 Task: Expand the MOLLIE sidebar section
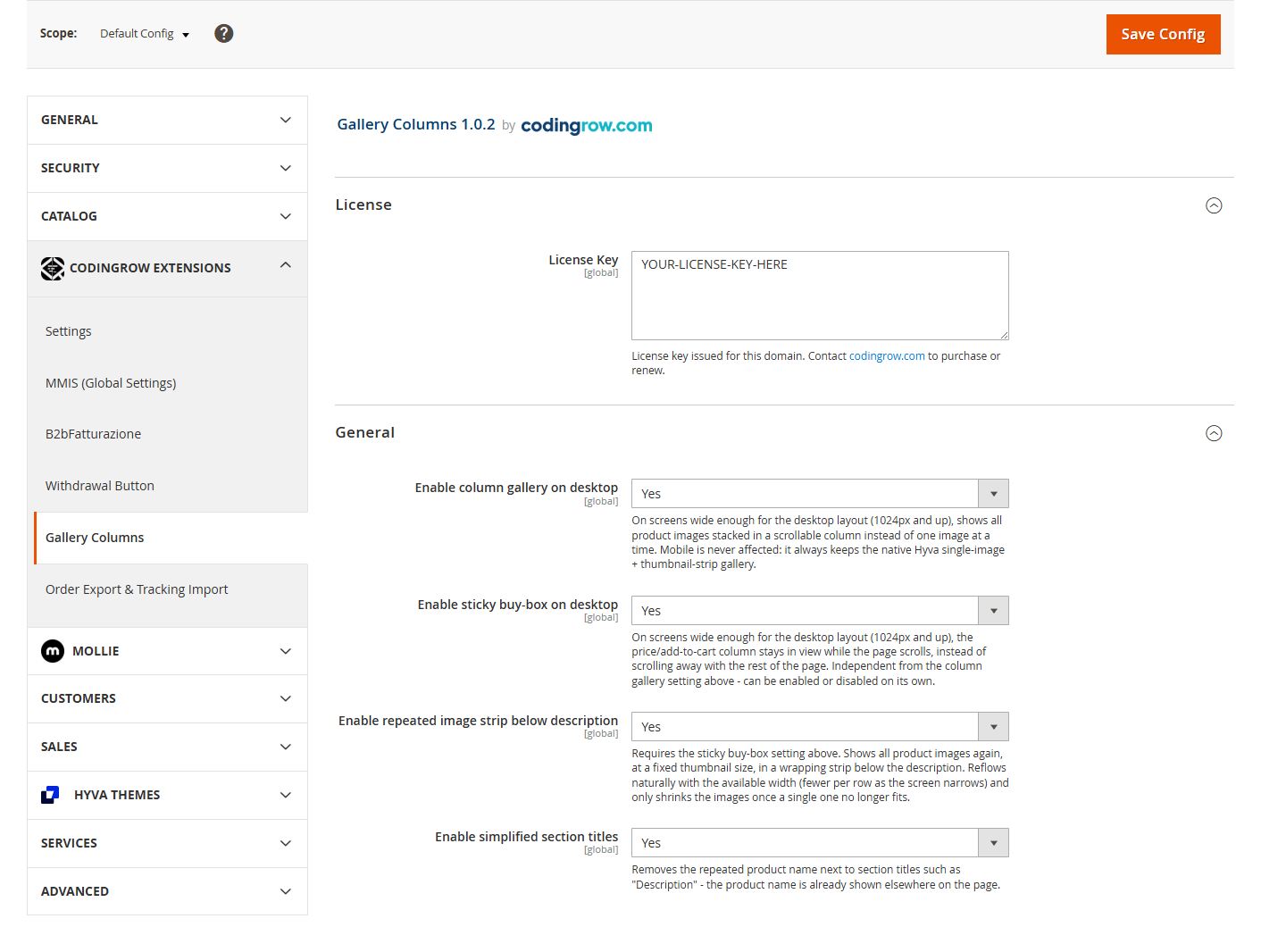(x=167, y=651)
